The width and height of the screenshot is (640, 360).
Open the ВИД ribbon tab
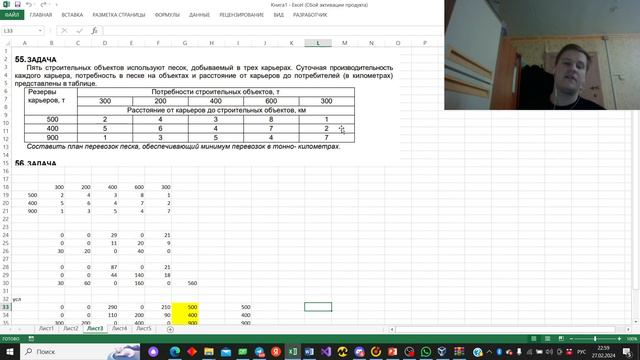tap(279, 15)
